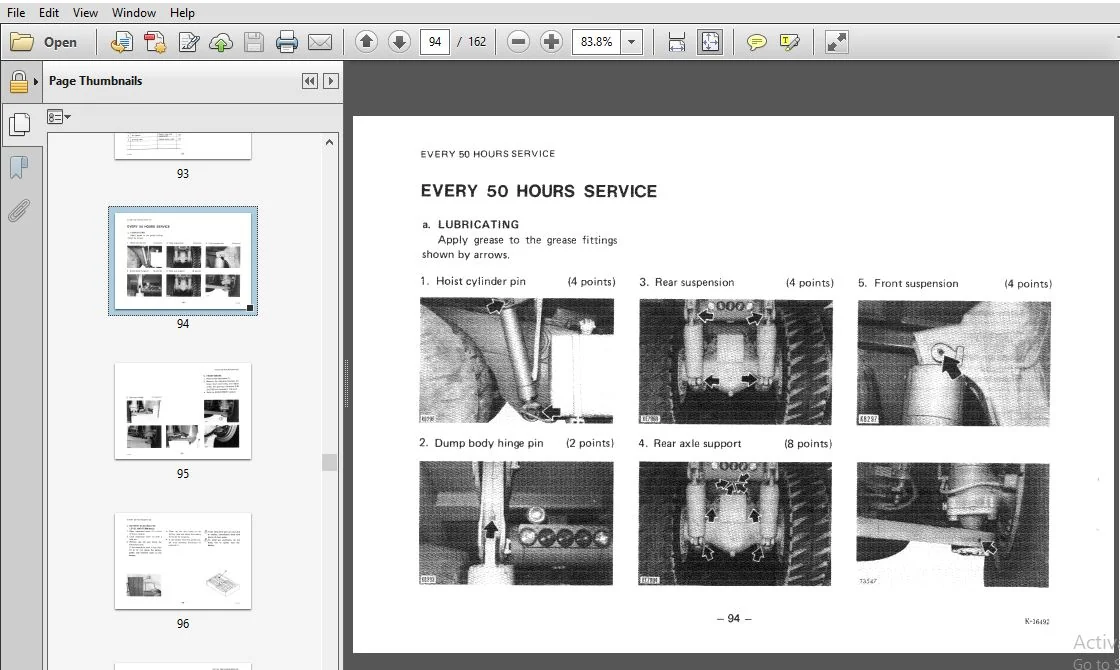Click the Rear axle support caption
This screenshot has height=670, width=1120.
(697, 444)
